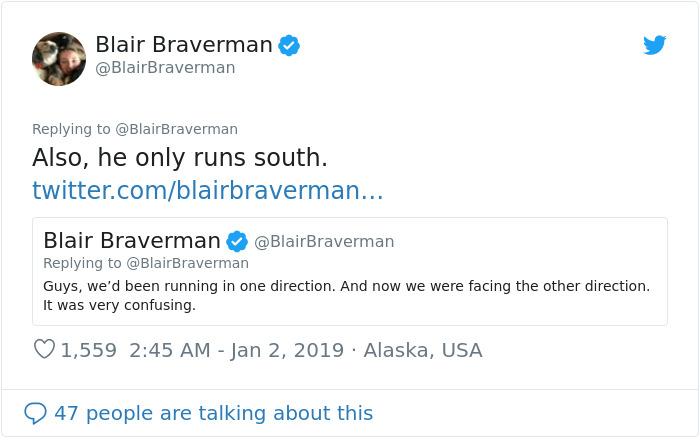
Task: Click verified badge in the quoted tweet
Action: 237,241
